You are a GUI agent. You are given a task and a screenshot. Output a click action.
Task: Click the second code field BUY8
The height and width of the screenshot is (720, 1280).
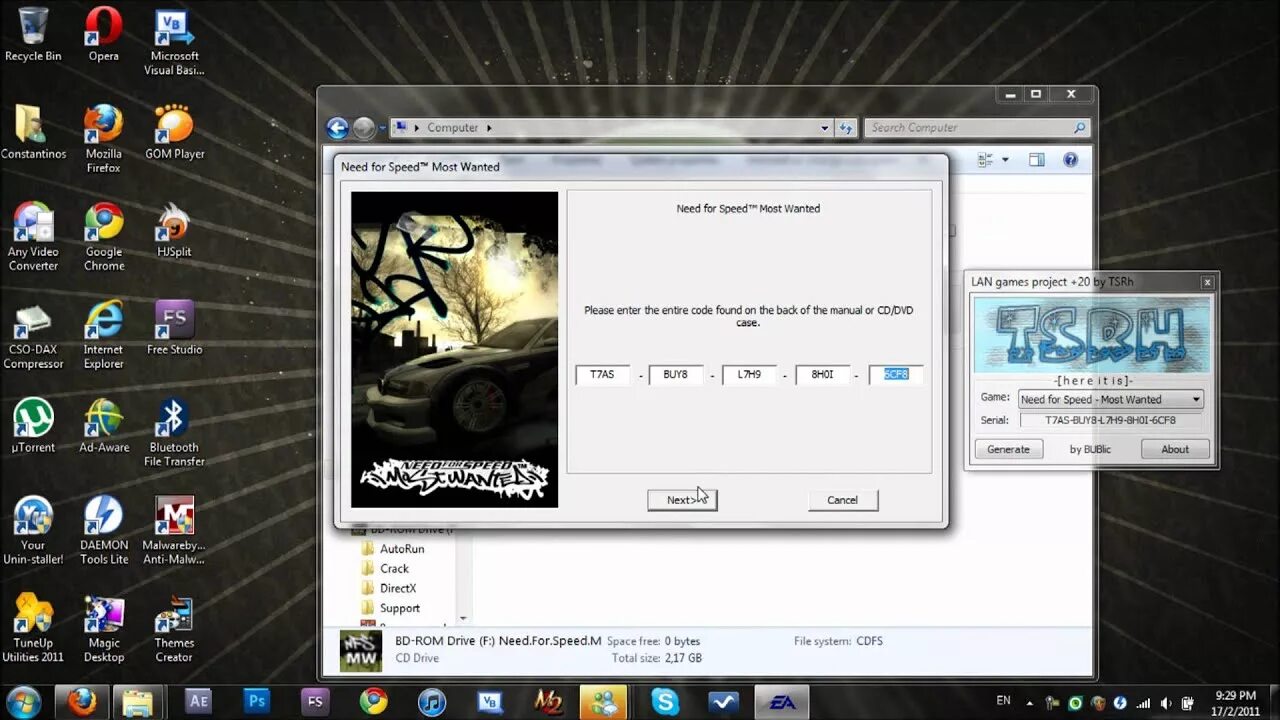(676, 375)
